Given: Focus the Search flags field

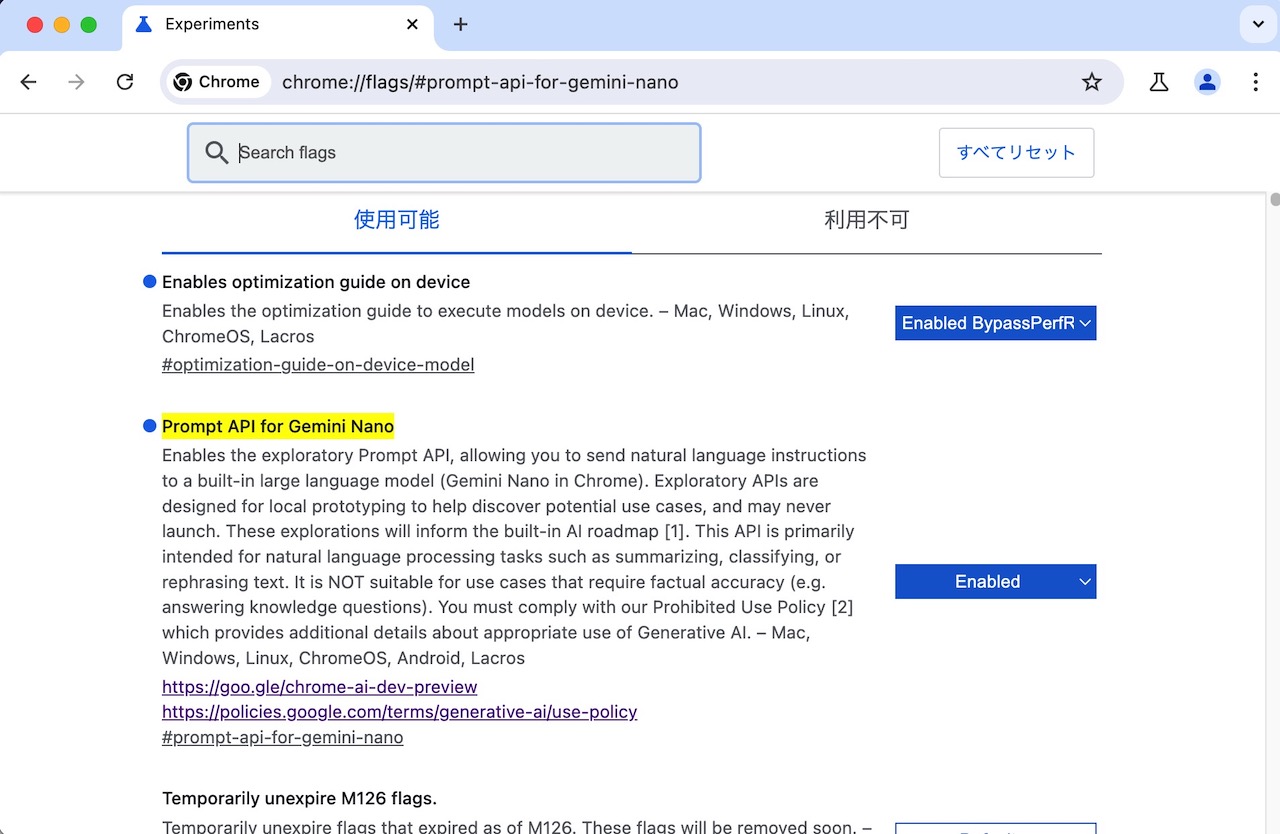Looking at the screenshot, I should point(444,153).
